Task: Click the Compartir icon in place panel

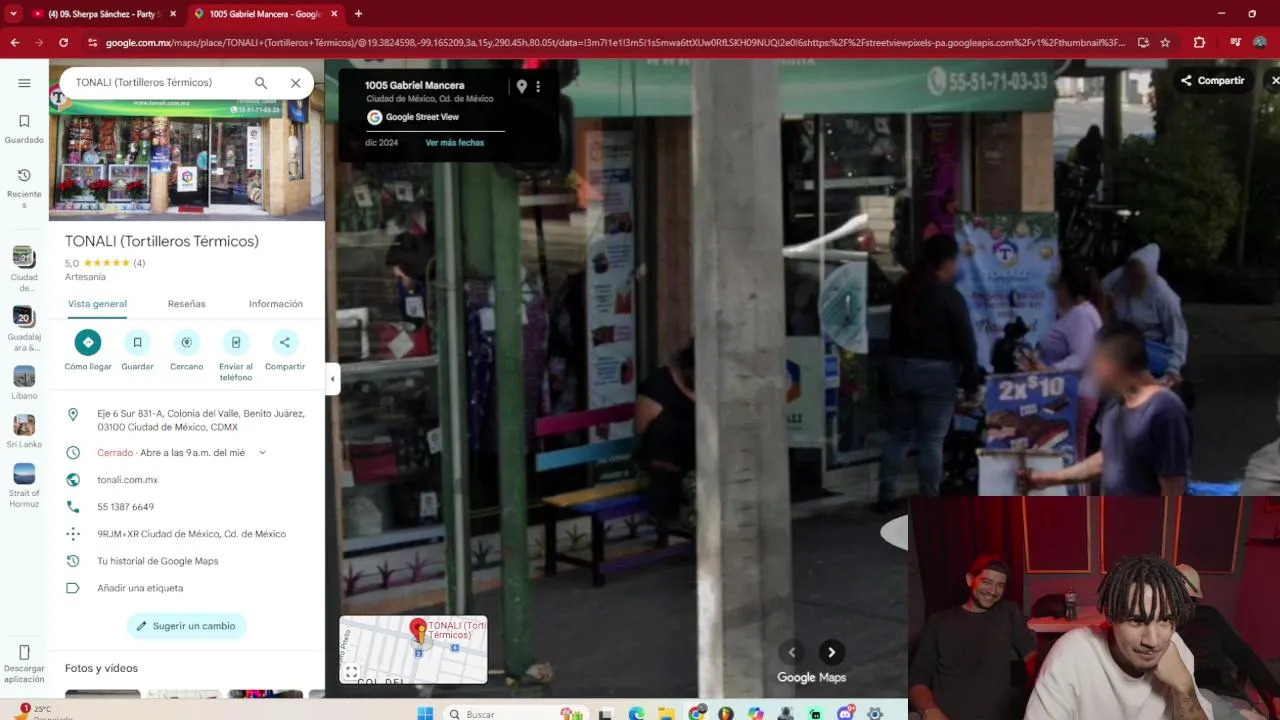Action: 285,342
